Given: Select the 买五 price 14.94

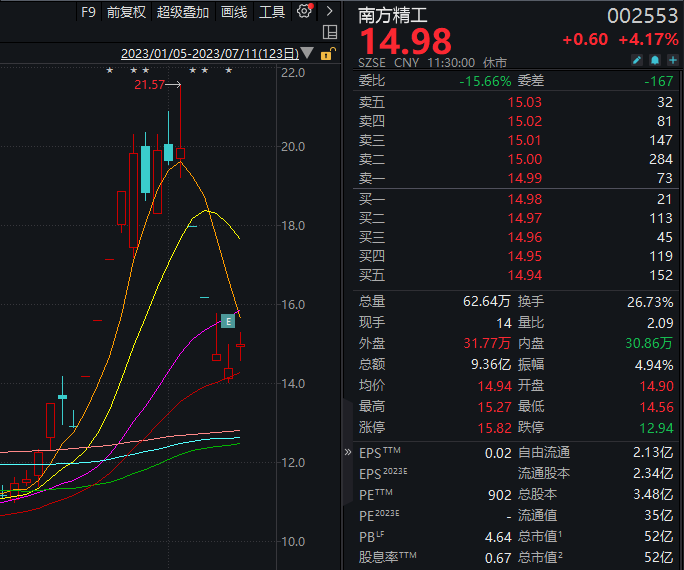Looking at the screenshot, I should (x=524, y=275).
